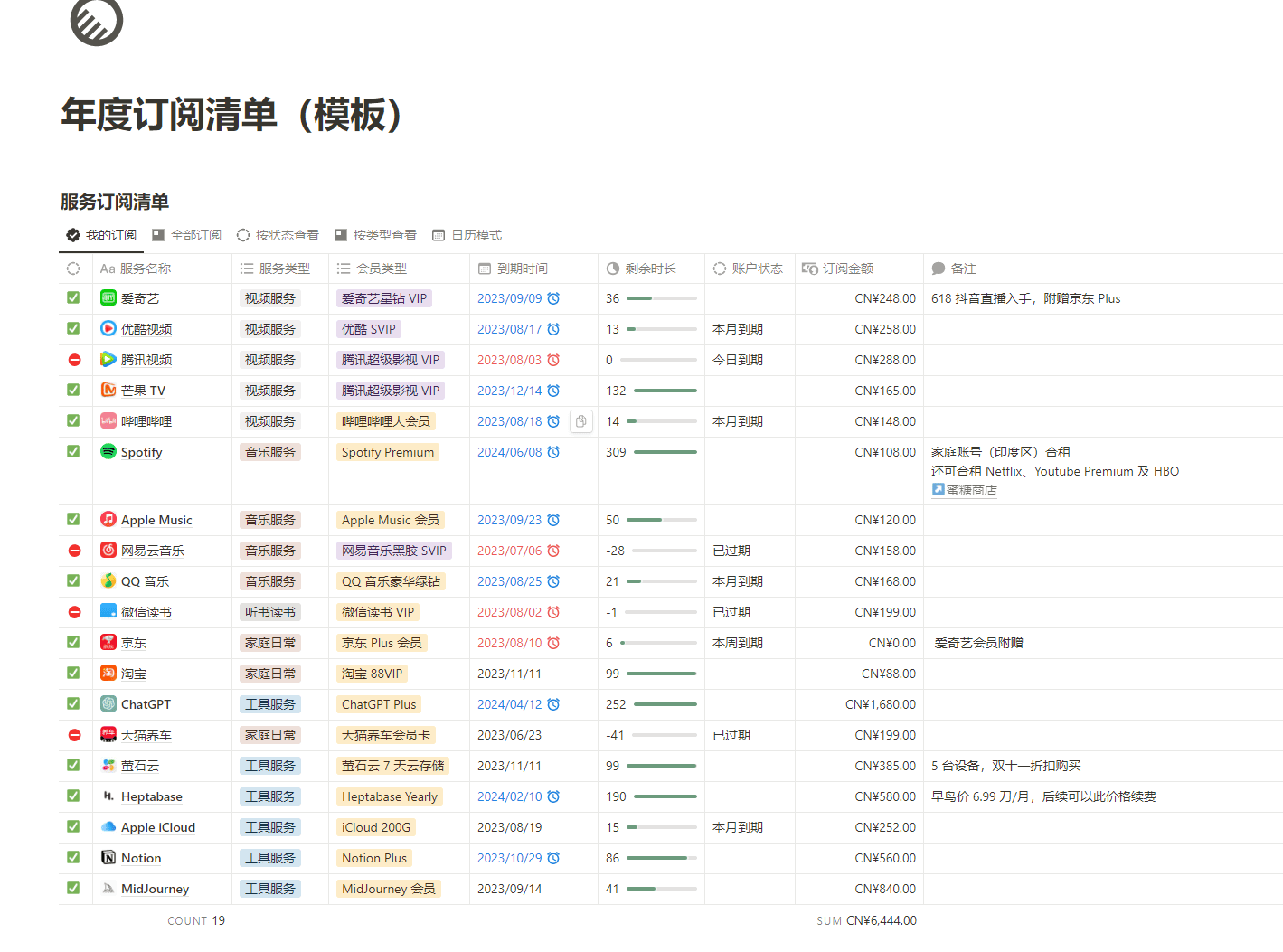Screen dimensions: 1283x952
Task: Switch to the 按类型查看 view tab
Action: click(x=375, y=235)
